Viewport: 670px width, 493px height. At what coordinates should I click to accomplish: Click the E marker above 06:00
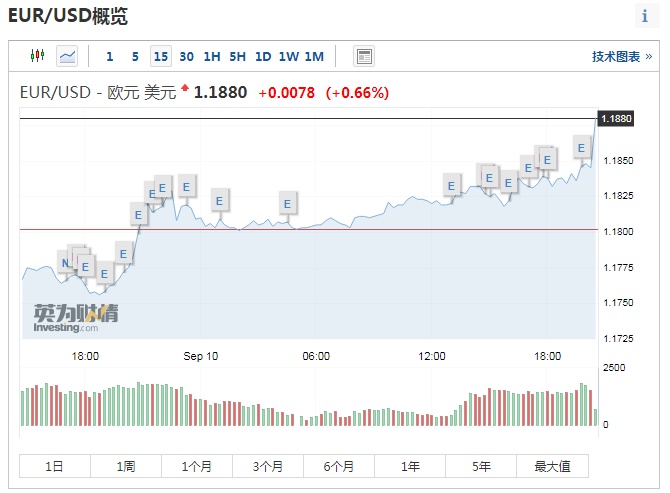pyautogui.click(x=288, y=203)
